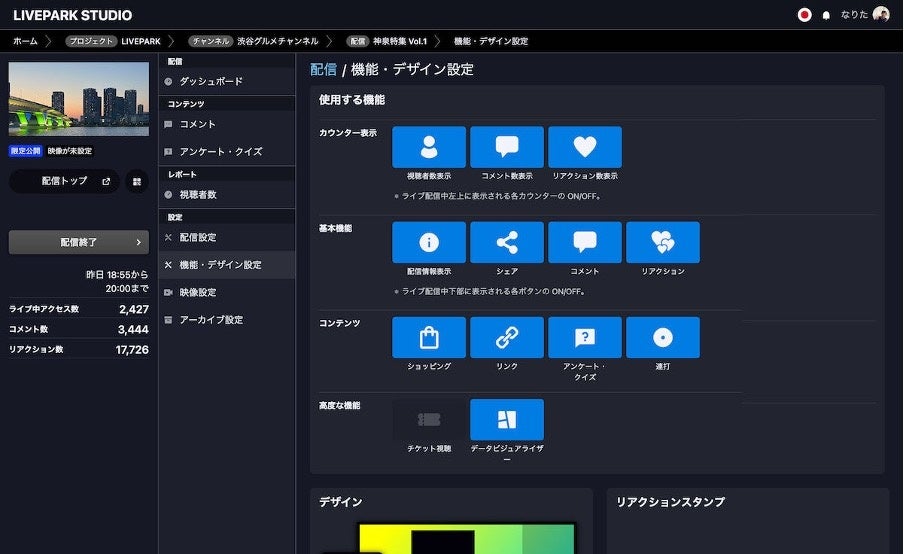This screenshot has width=904, height=554.
Task: Open アーカイブ設定 in the sidebar
Action: pyautogui.click(x=227, y=319)
